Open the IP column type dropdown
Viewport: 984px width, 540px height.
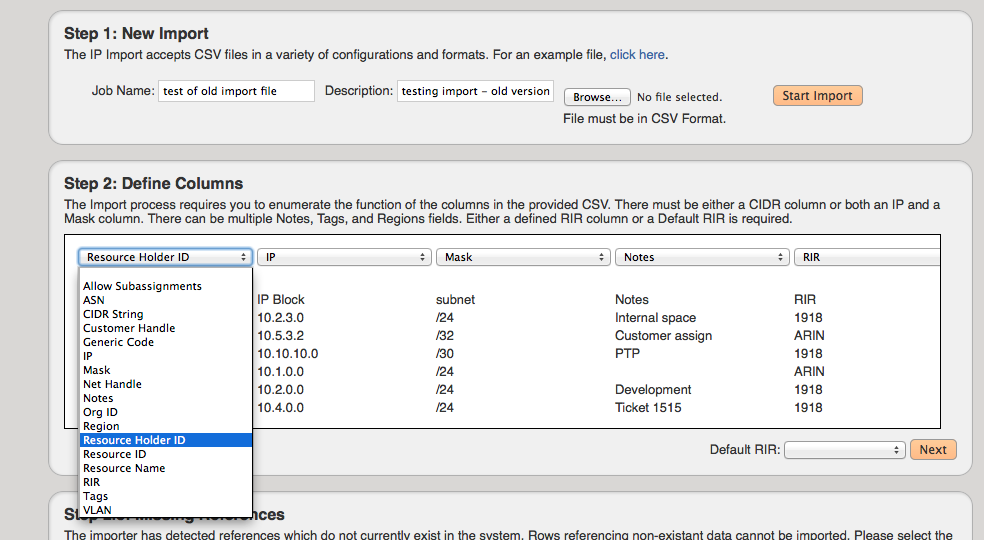coord(344,257)
